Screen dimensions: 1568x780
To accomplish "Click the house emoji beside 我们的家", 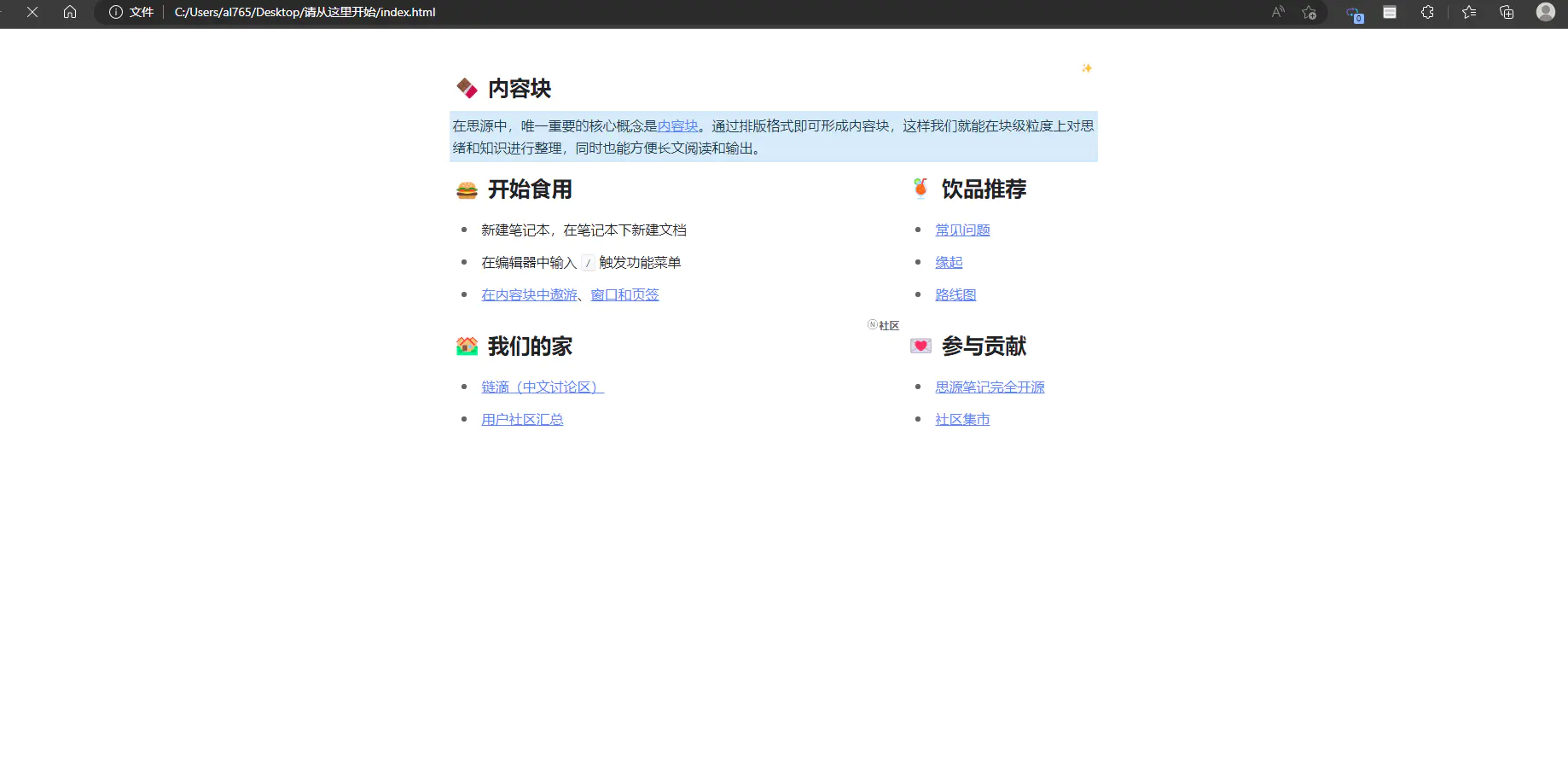I will pos(467,346).
